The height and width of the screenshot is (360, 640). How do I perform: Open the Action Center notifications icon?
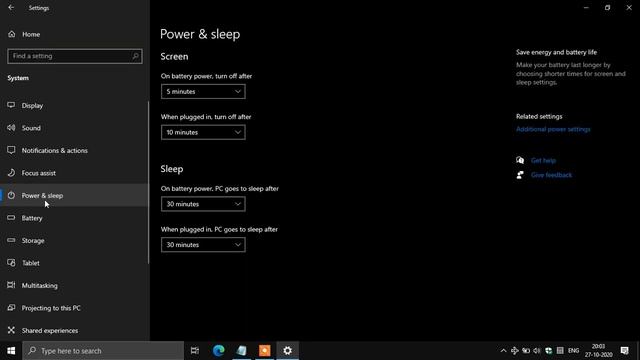[x=624, y=351]
